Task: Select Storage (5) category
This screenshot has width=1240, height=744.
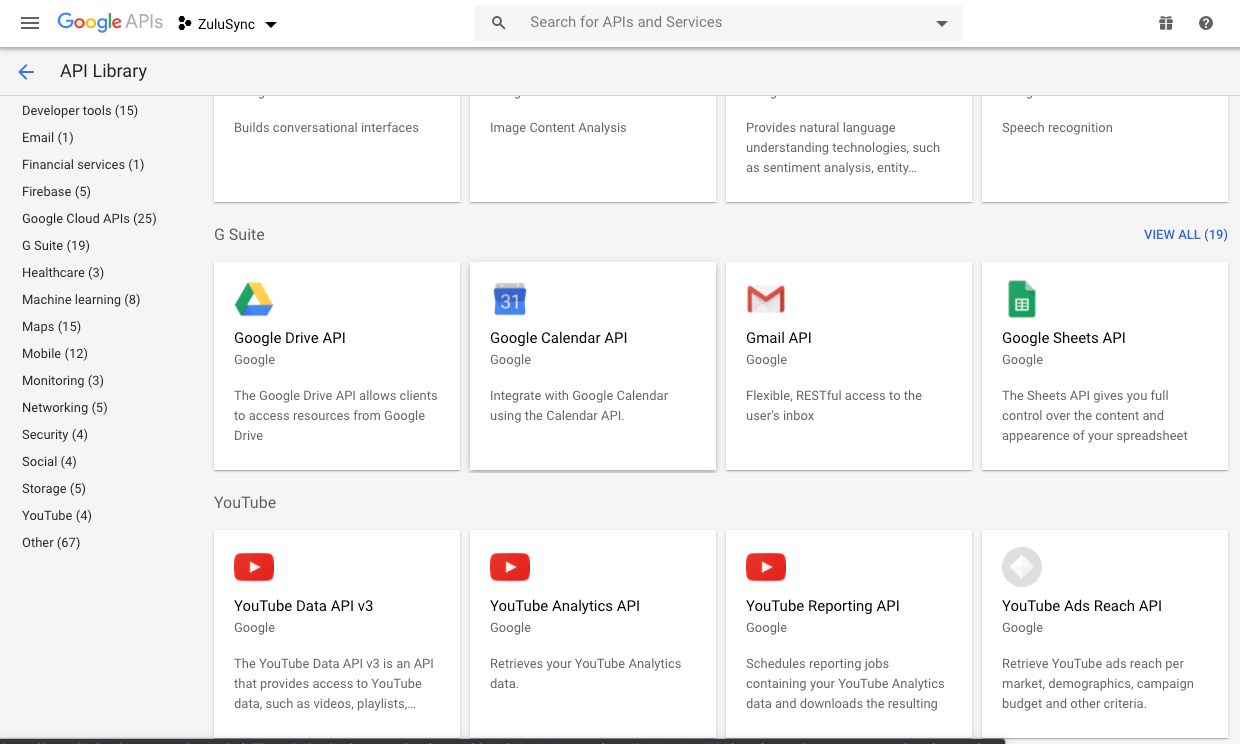Action: tap(54, 489)
